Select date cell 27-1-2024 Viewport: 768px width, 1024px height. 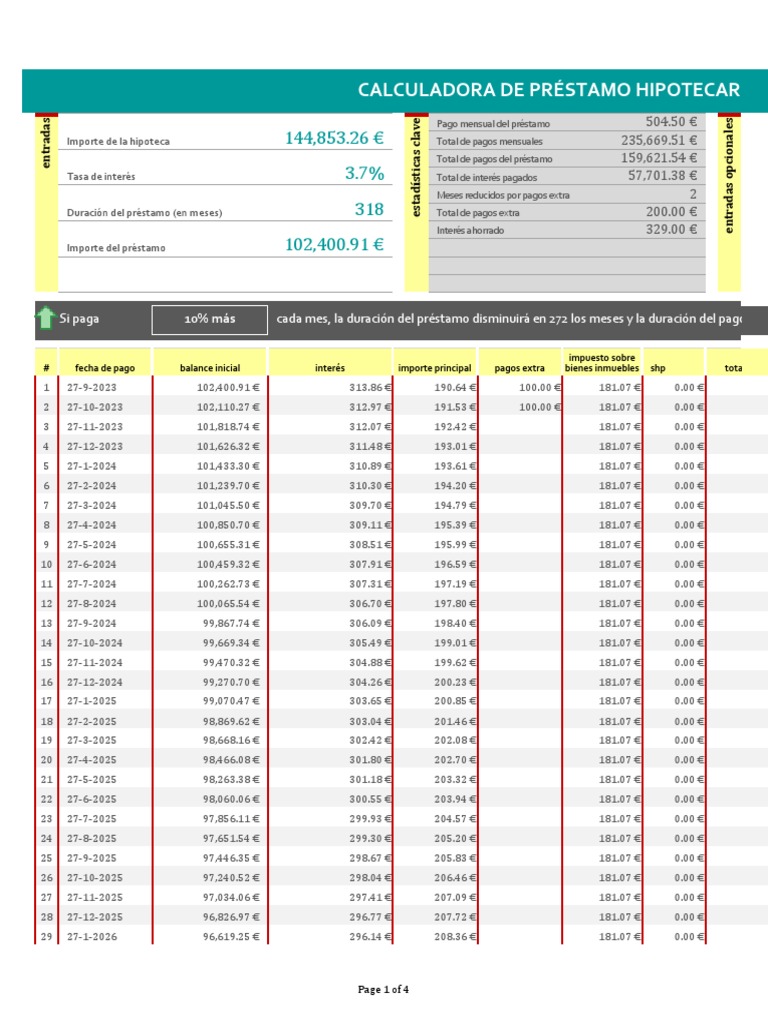point(91,466)
